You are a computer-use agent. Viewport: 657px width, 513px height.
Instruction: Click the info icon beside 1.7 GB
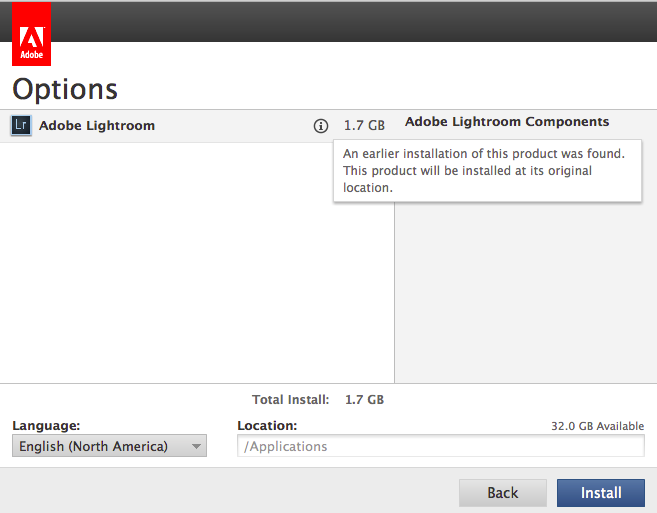point(321,126)
